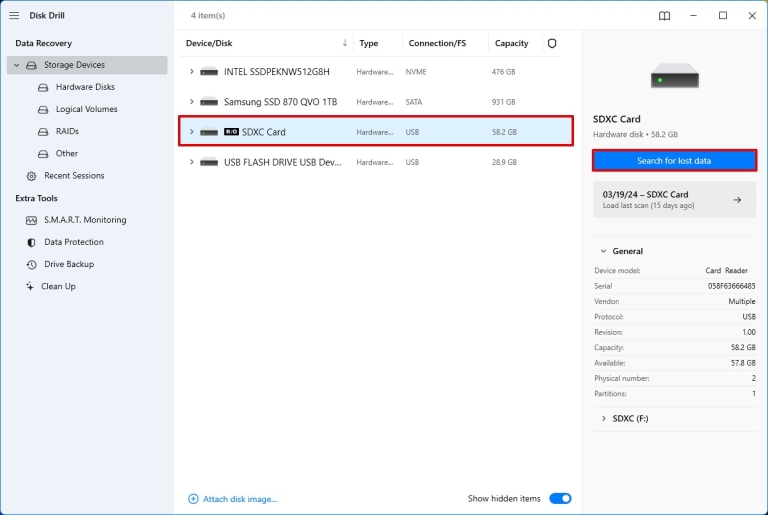
Task: Click the USB FLASH DRIVE disk icon
Action: tap(209, 162)
